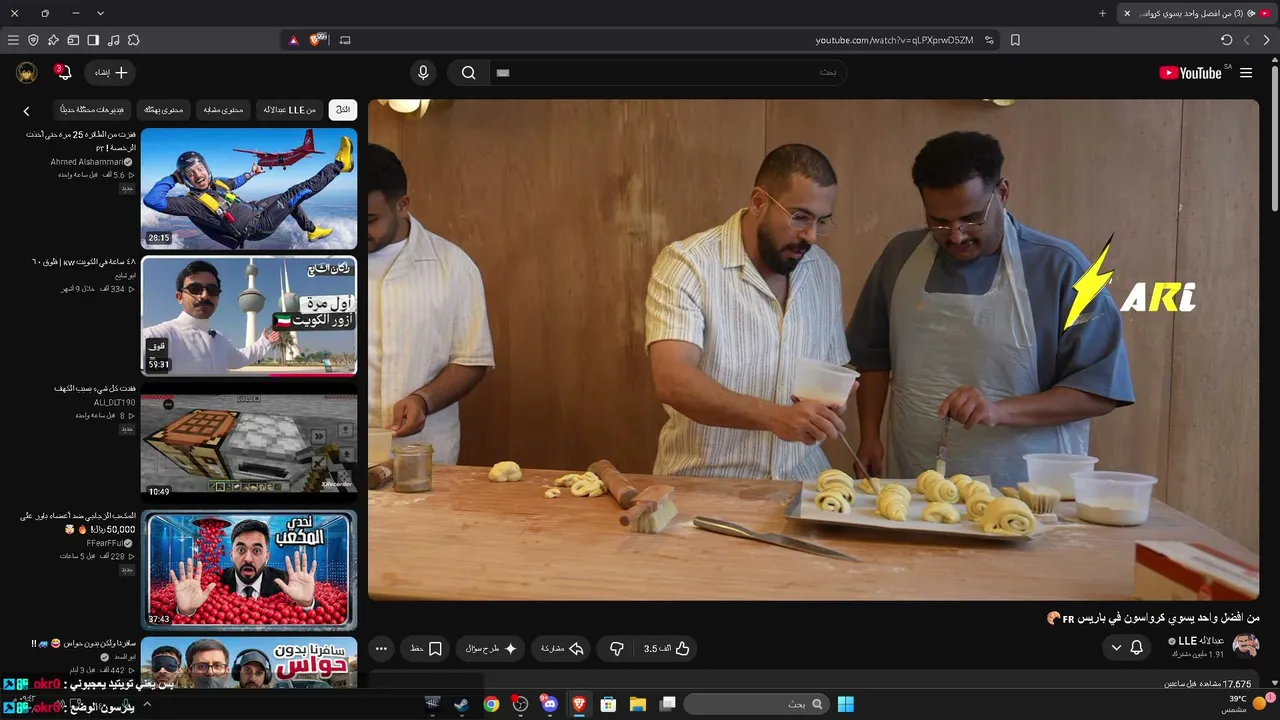
Task: Dislike the video
Action: coord(616,649)
